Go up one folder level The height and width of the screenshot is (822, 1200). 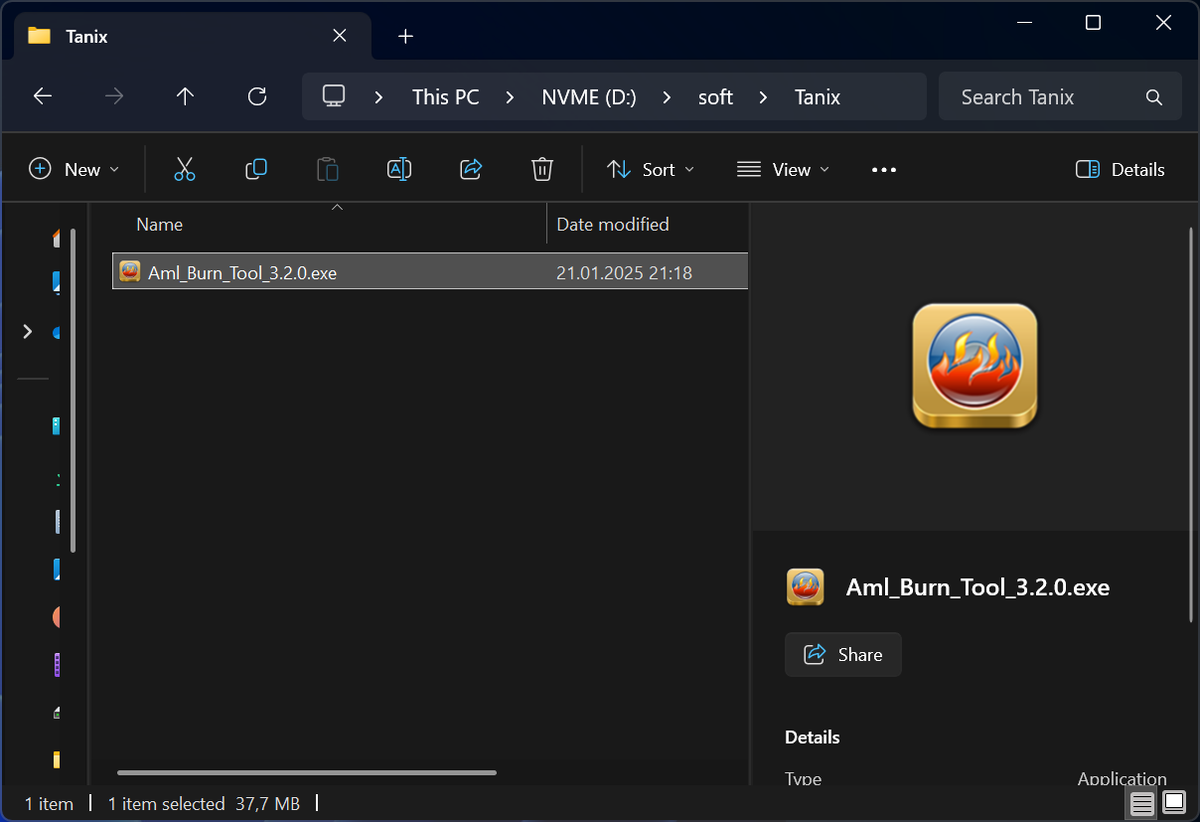[185, 97]
